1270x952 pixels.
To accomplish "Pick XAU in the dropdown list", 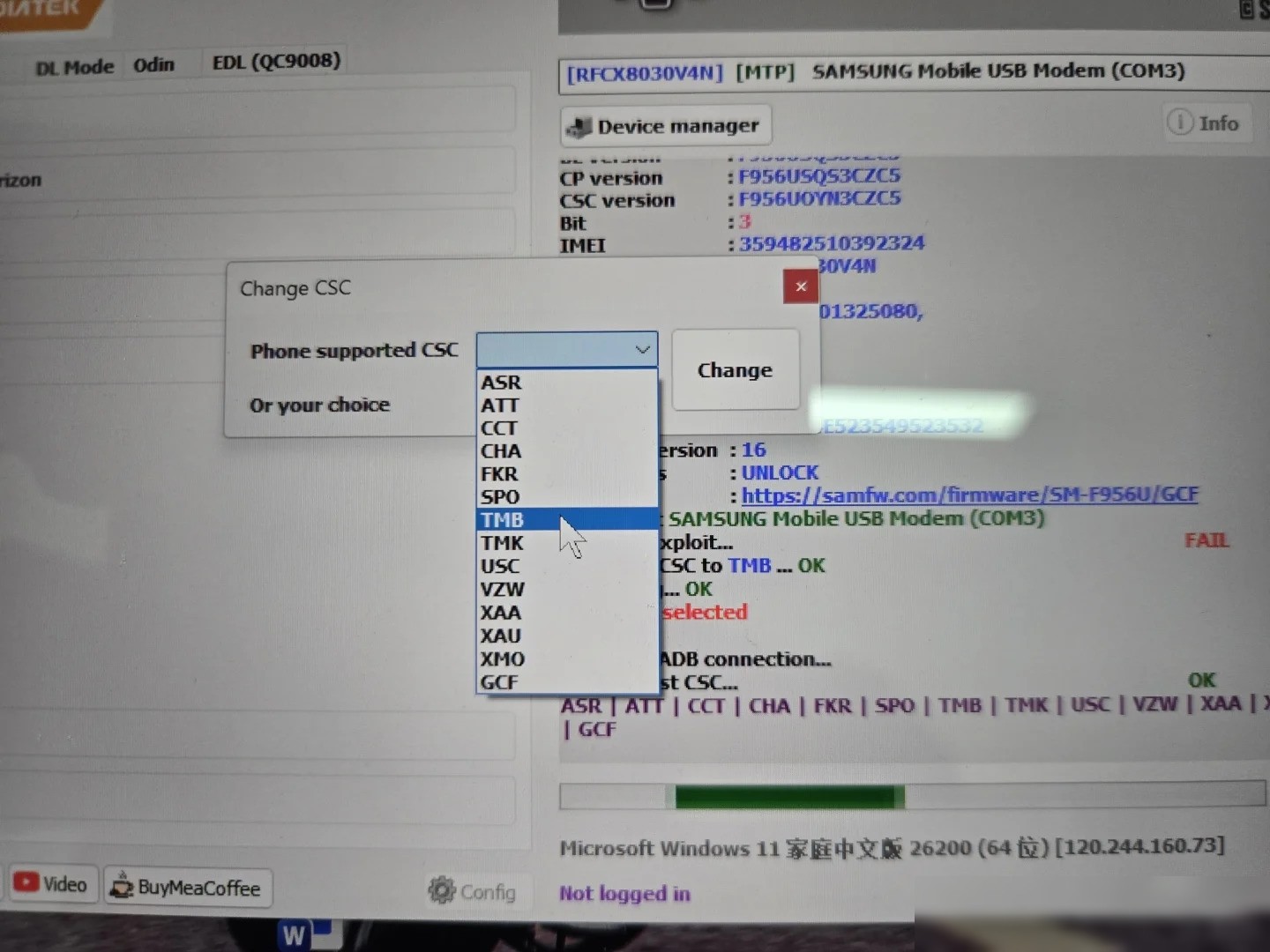I will point(567,636).
